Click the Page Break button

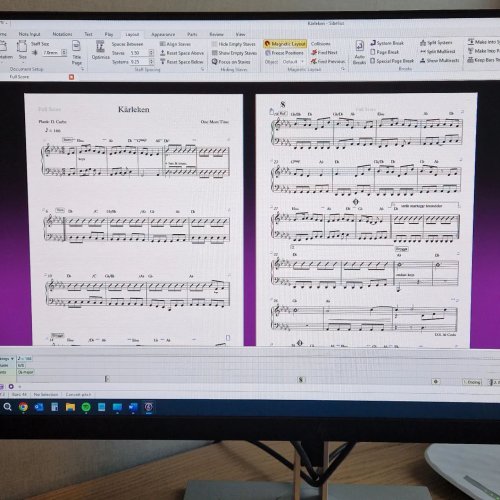point(385,52)
